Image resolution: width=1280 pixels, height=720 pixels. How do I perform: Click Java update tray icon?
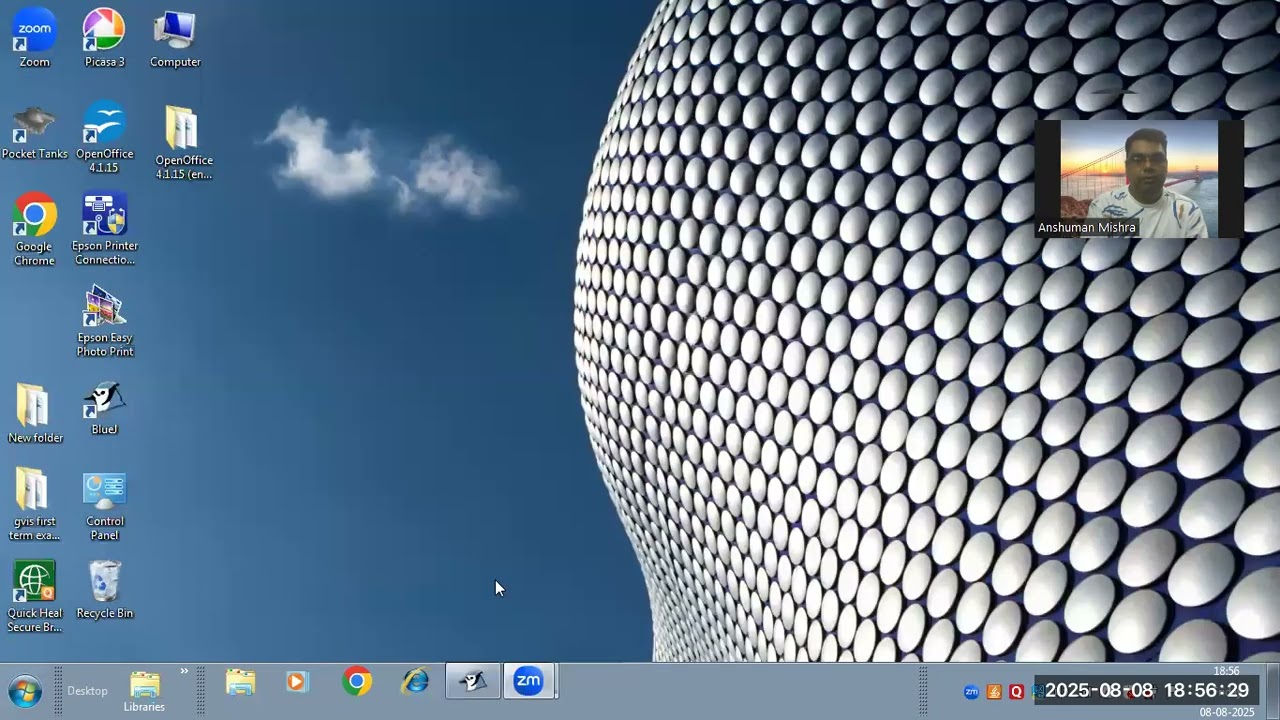click(994, 692)
